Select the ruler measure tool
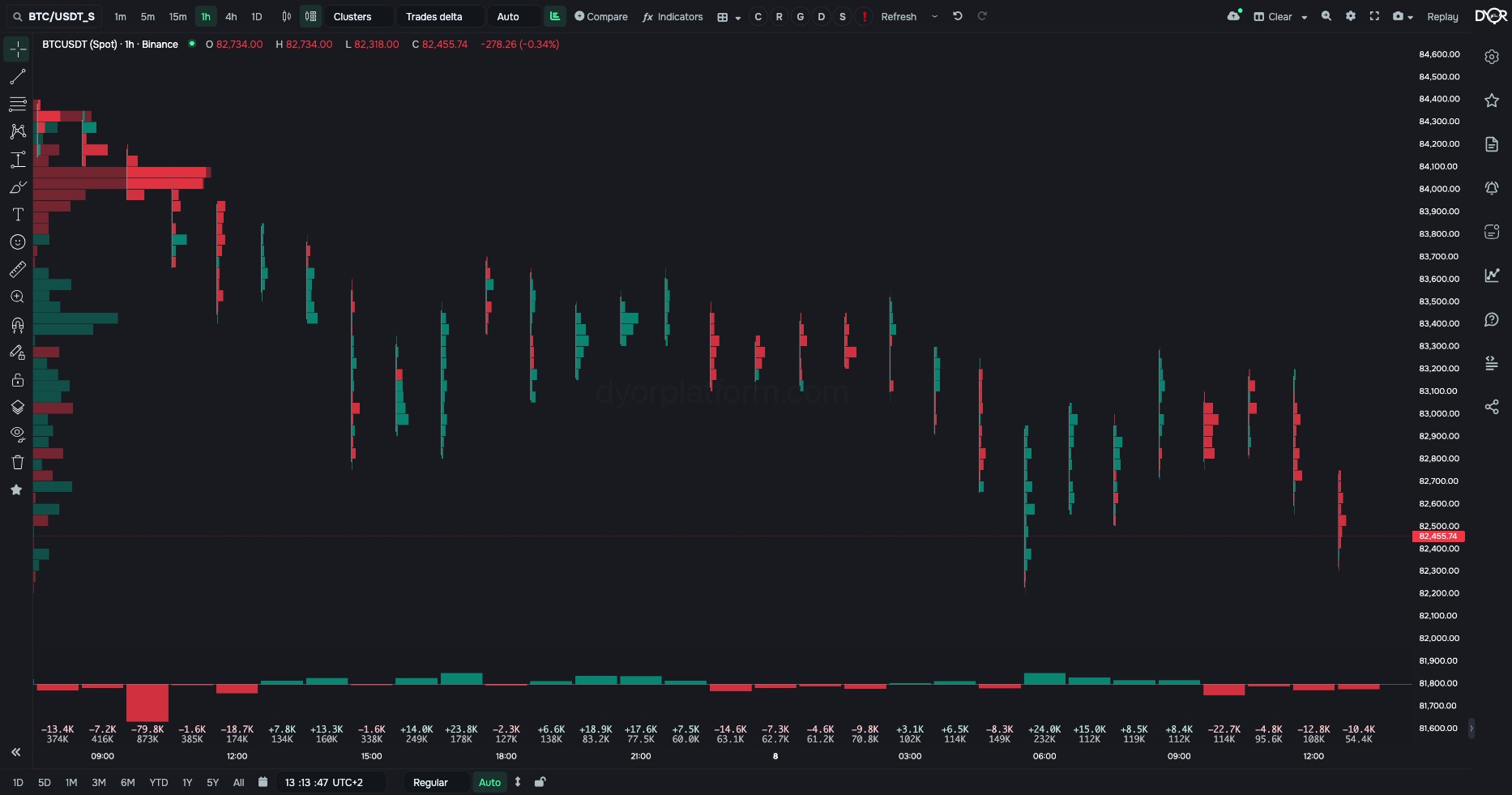Screen dimensions: 1512x795 [17, 269]
